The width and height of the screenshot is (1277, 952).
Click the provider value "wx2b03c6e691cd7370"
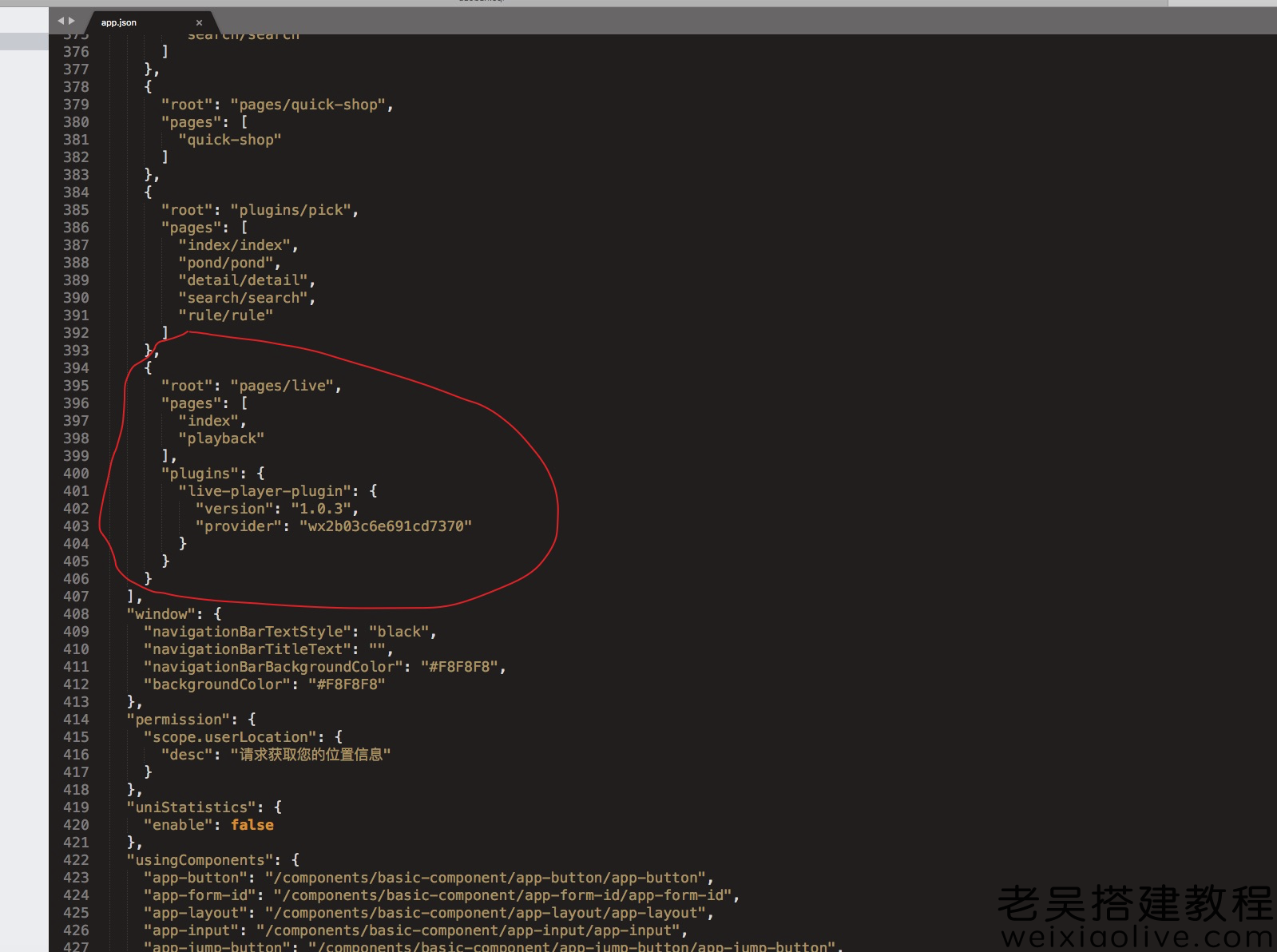click(x=386, y=526)
